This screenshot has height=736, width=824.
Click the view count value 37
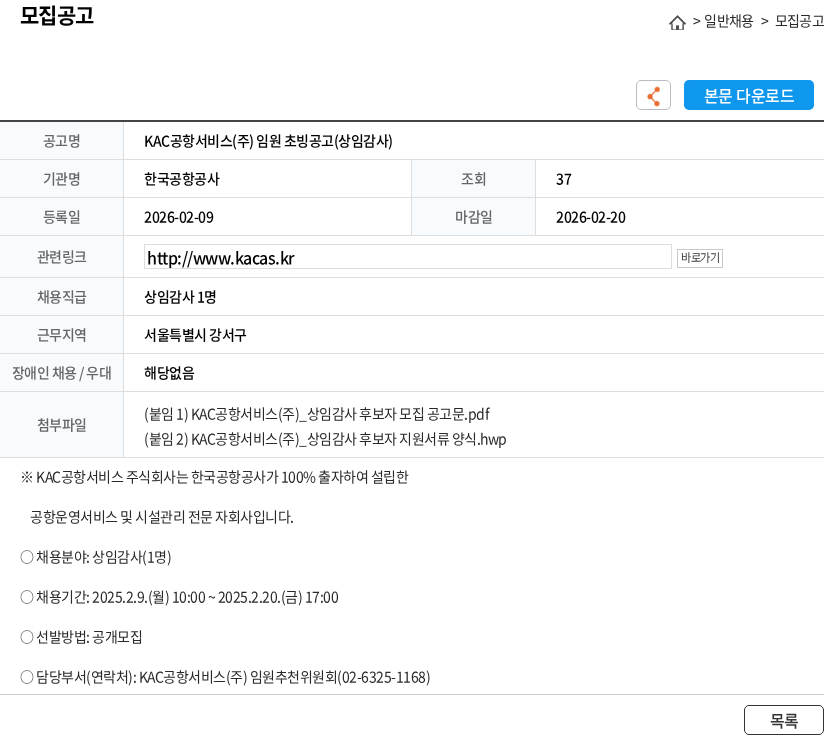[x=563, y=180]
